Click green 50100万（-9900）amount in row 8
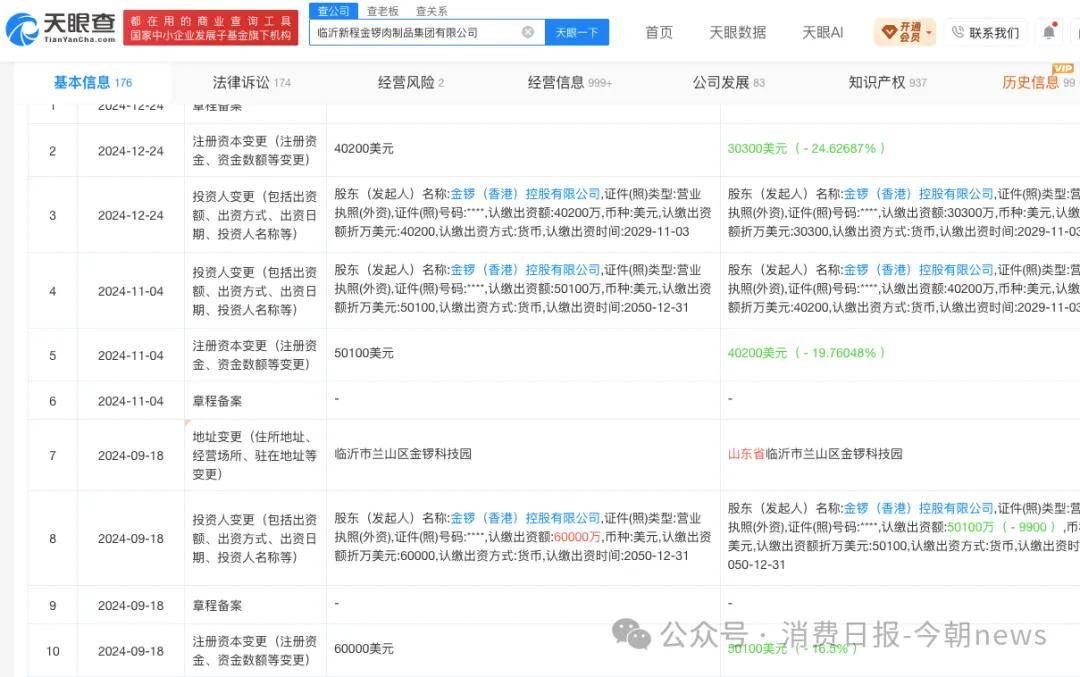This screenshot has height=677, width=1080. (x=1002, y=527)
